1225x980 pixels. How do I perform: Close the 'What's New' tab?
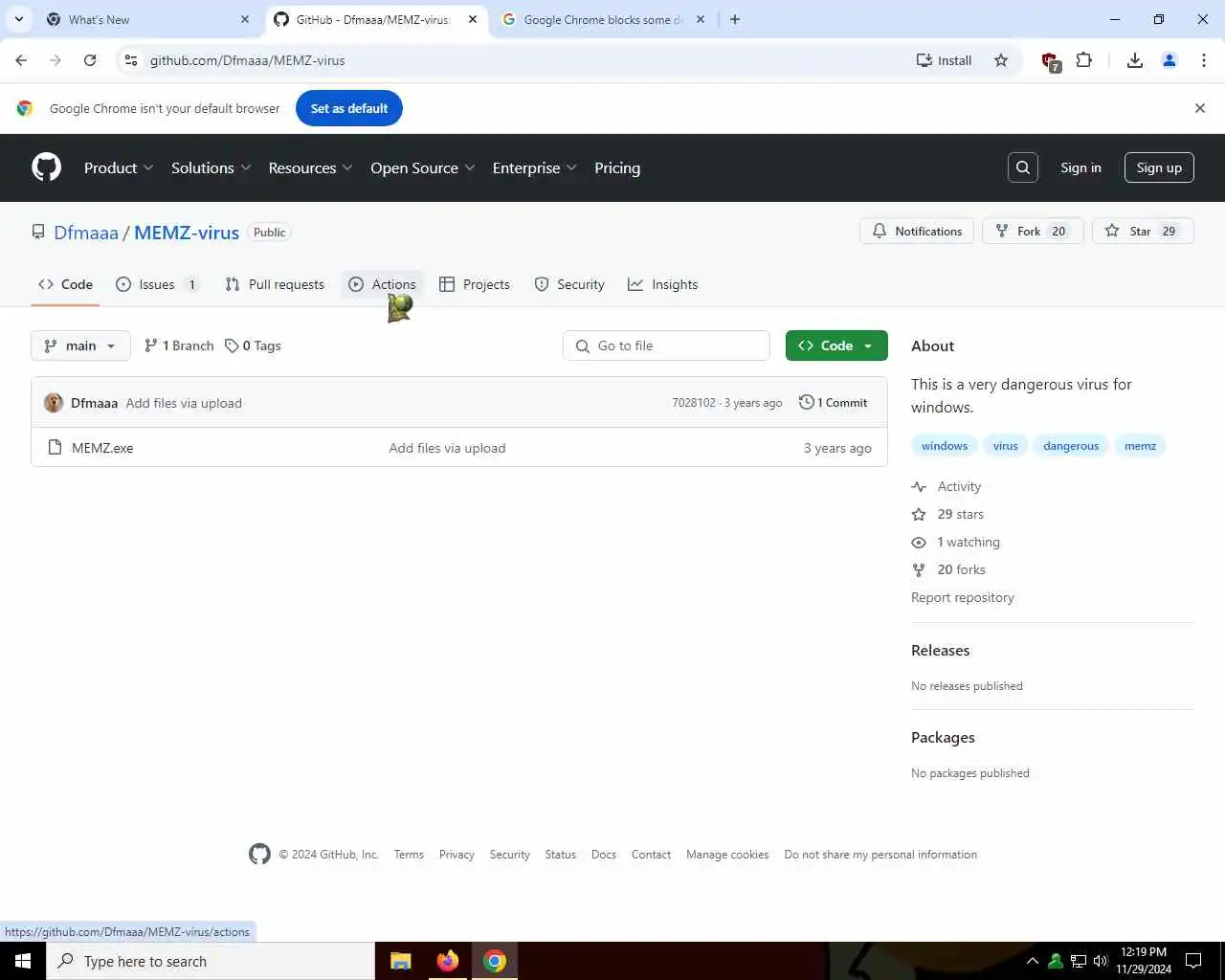tap(245, 19)
